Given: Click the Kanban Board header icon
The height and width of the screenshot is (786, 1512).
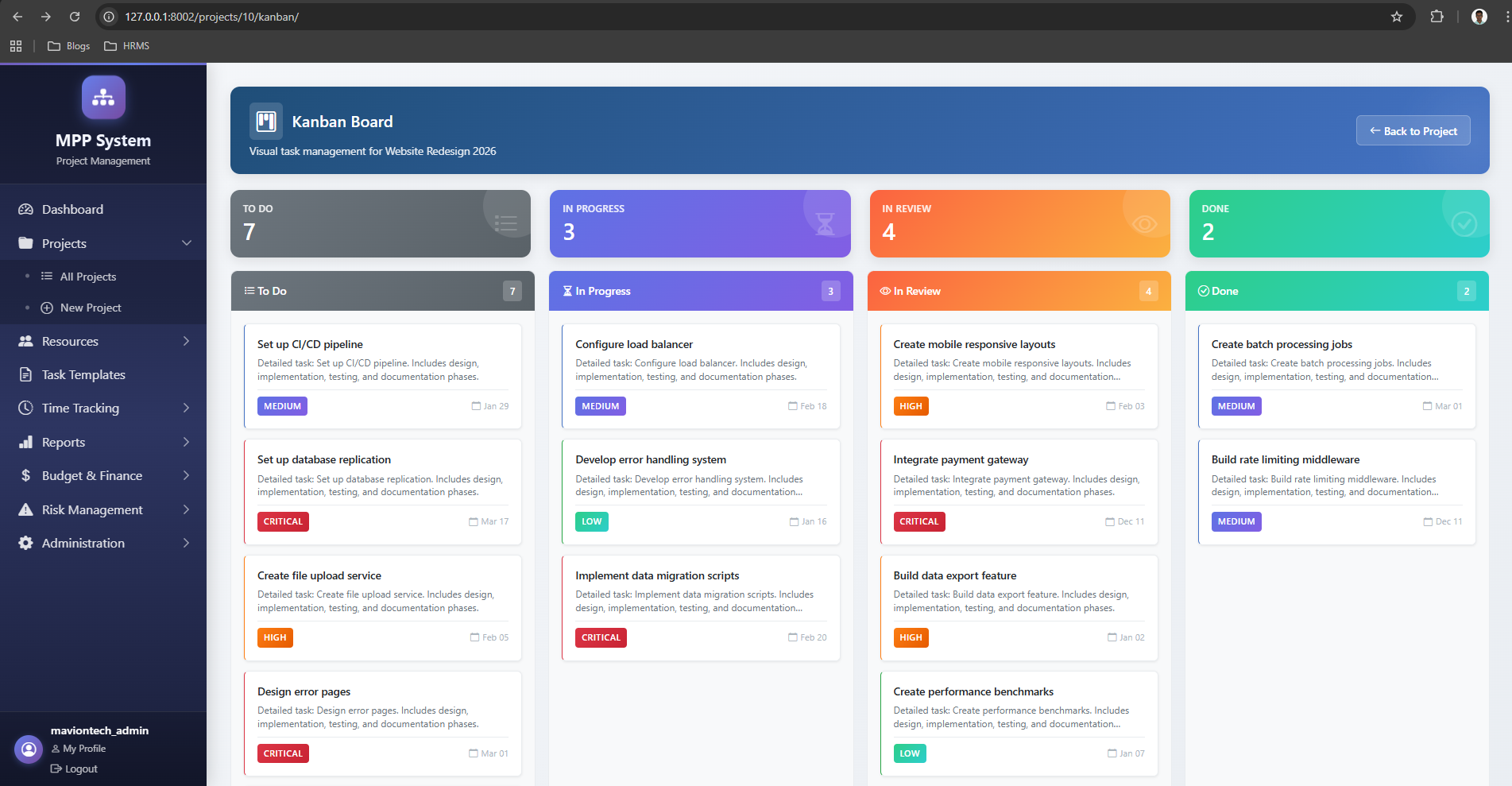Looking at the screenshot, I should [266, 121].
